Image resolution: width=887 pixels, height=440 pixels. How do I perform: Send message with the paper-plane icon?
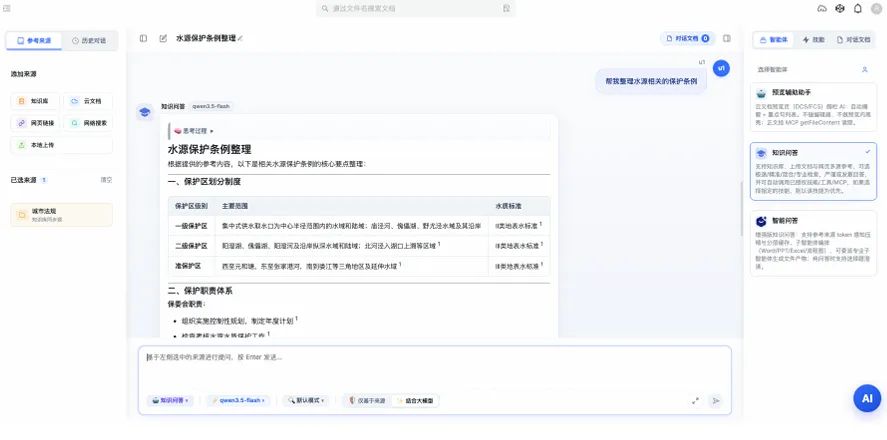[x=716, y=400]
